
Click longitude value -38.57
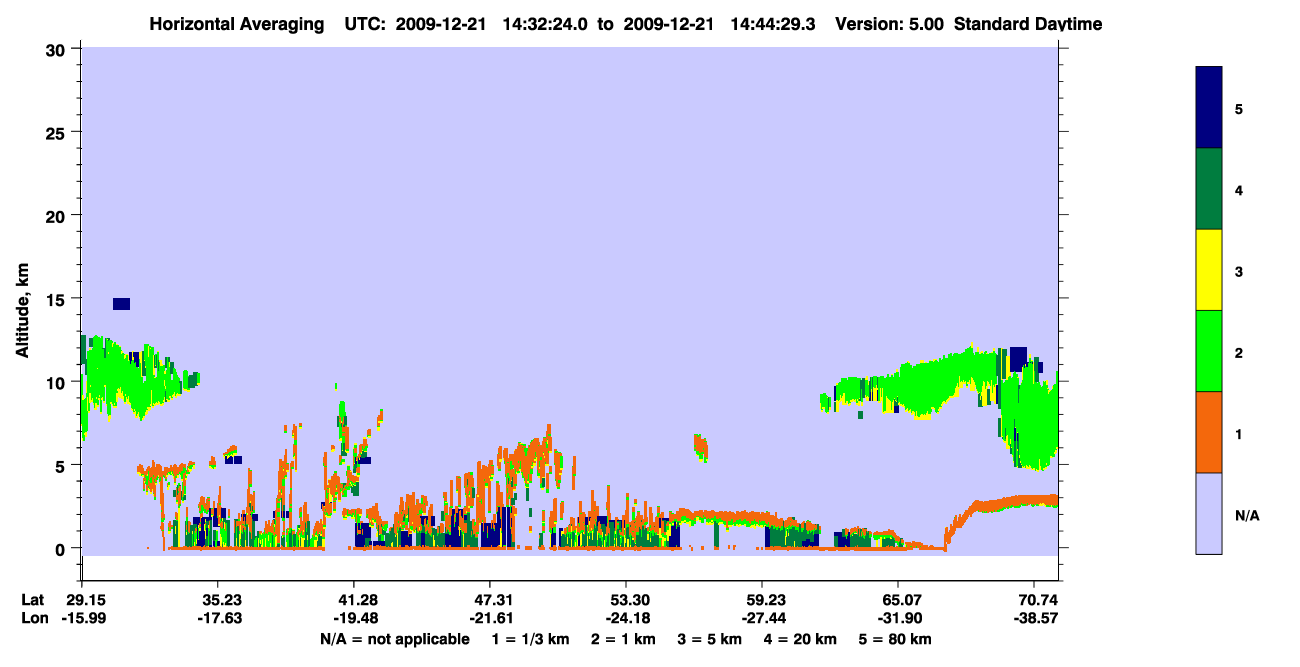pyautogui.click(x=1034, y=618)
